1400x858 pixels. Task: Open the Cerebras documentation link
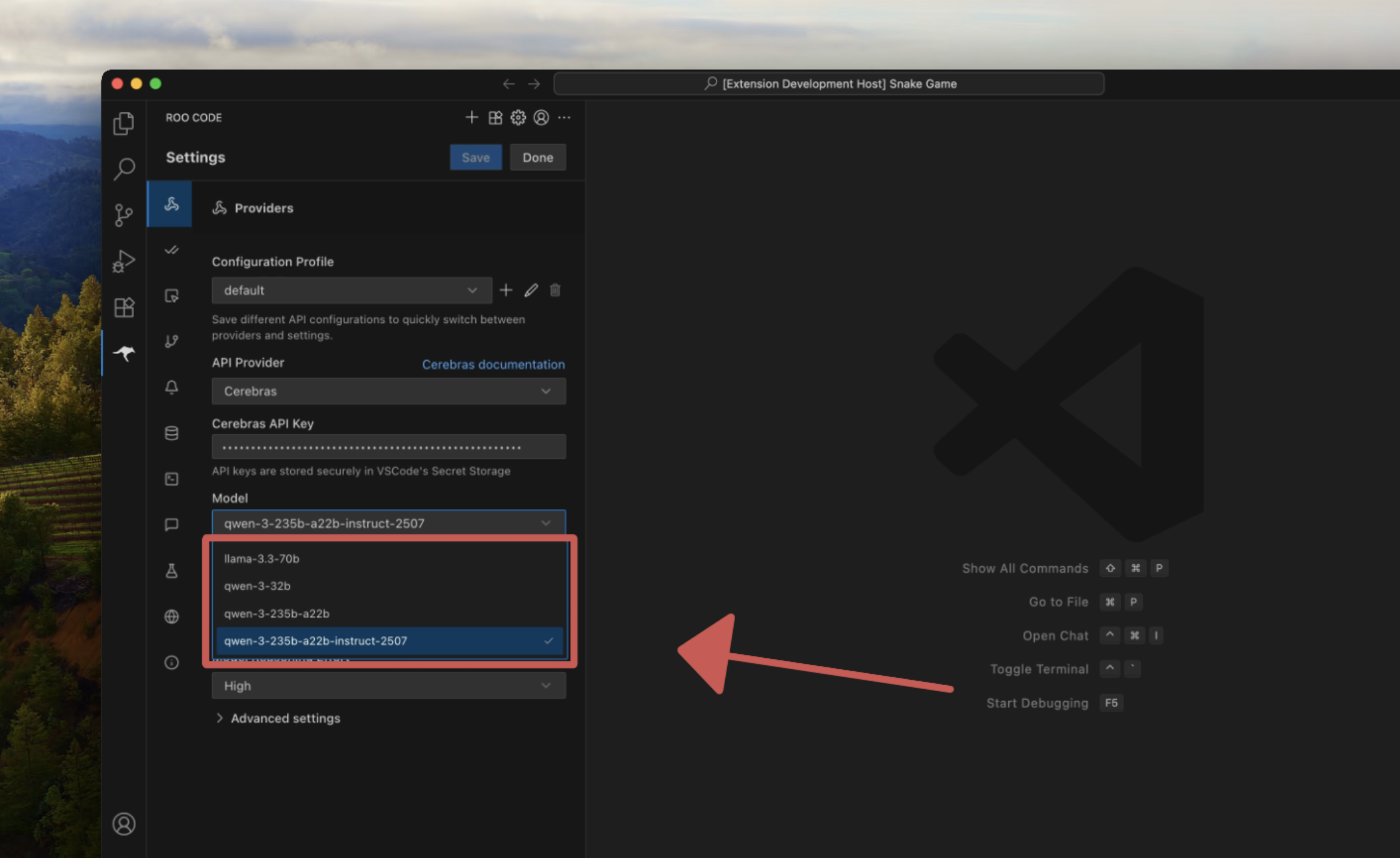[x=493, y=364]
